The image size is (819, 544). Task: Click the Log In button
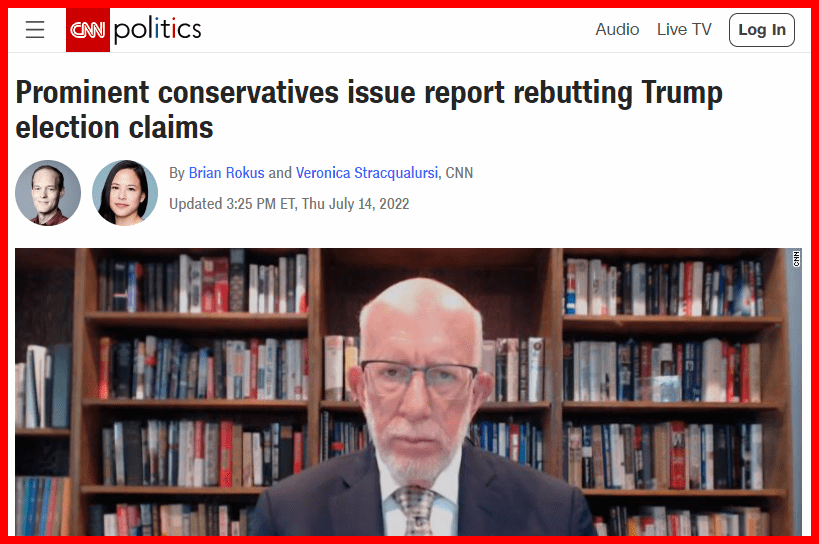coord(762,30)
